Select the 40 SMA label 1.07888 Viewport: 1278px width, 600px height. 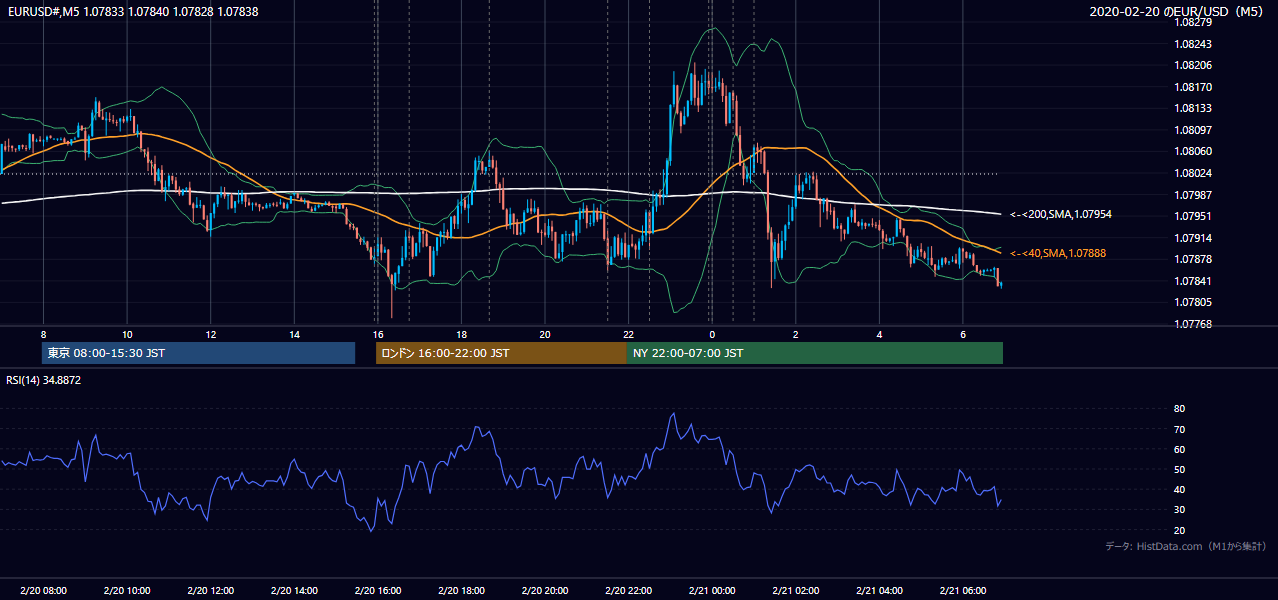[x=1058, y=254]
